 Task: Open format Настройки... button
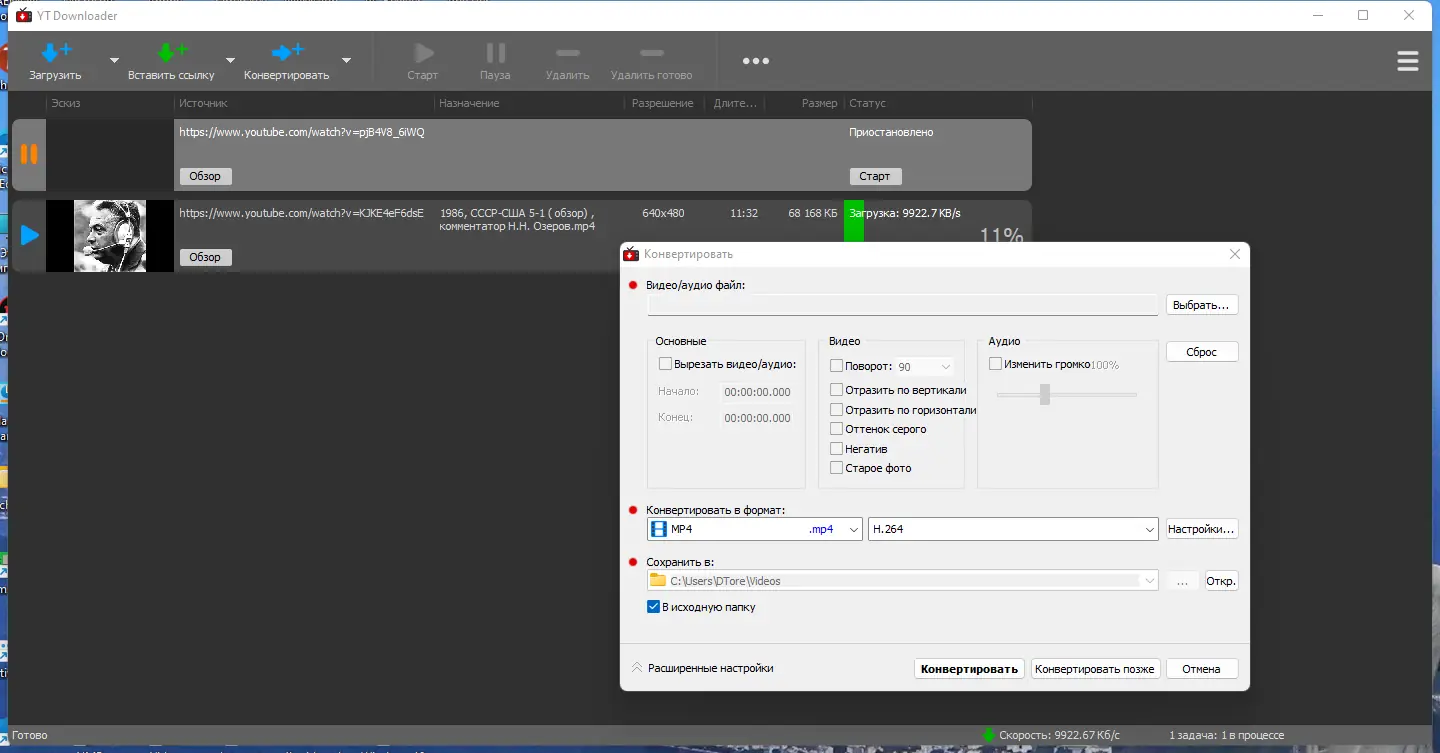click(x=1202, y=529)
